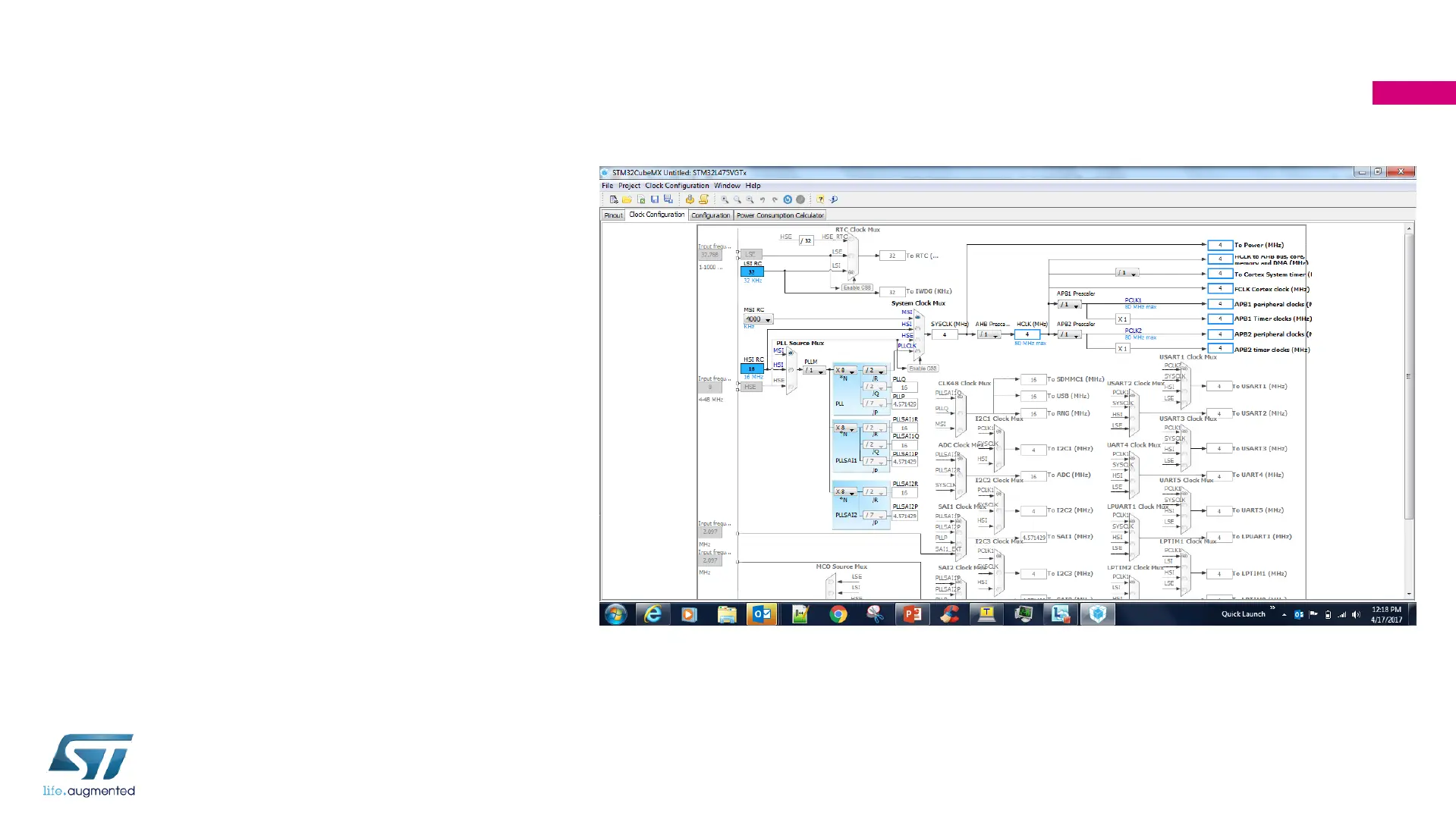Open the Window menu

[x=727, y=186]
